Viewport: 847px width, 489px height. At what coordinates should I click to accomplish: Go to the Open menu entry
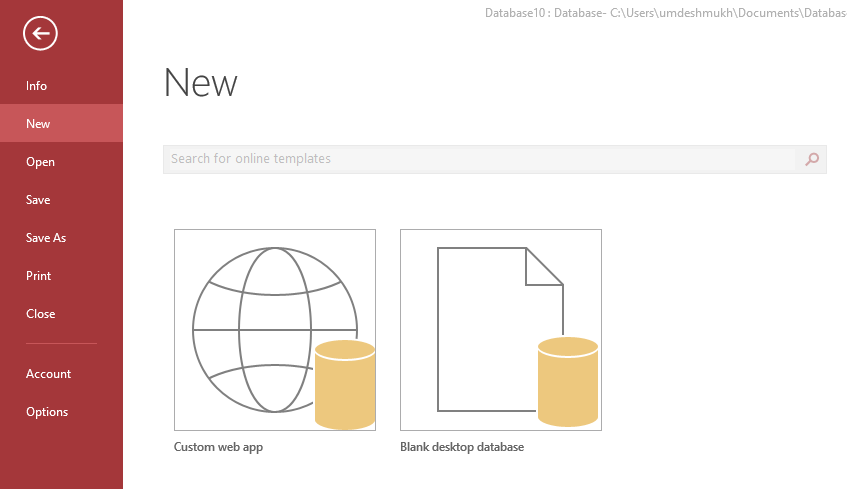pos(62,162)
